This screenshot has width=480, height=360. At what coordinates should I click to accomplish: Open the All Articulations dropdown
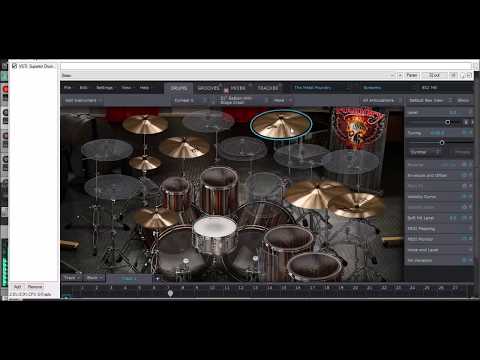point(381,100)
